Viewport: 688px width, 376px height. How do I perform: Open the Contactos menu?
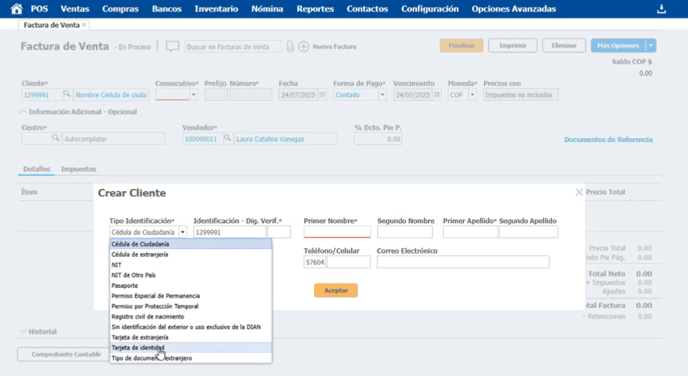pyautogui.click(x=367, y=9)
